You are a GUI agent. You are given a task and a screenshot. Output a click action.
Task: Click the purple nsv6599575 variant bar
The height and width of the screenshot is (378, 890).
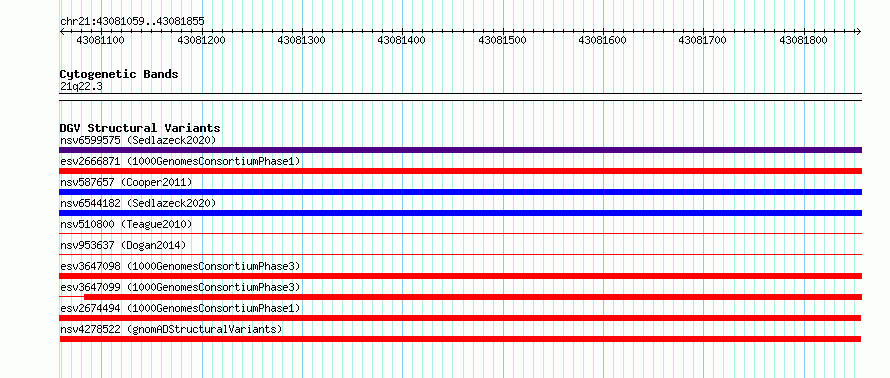460,150
